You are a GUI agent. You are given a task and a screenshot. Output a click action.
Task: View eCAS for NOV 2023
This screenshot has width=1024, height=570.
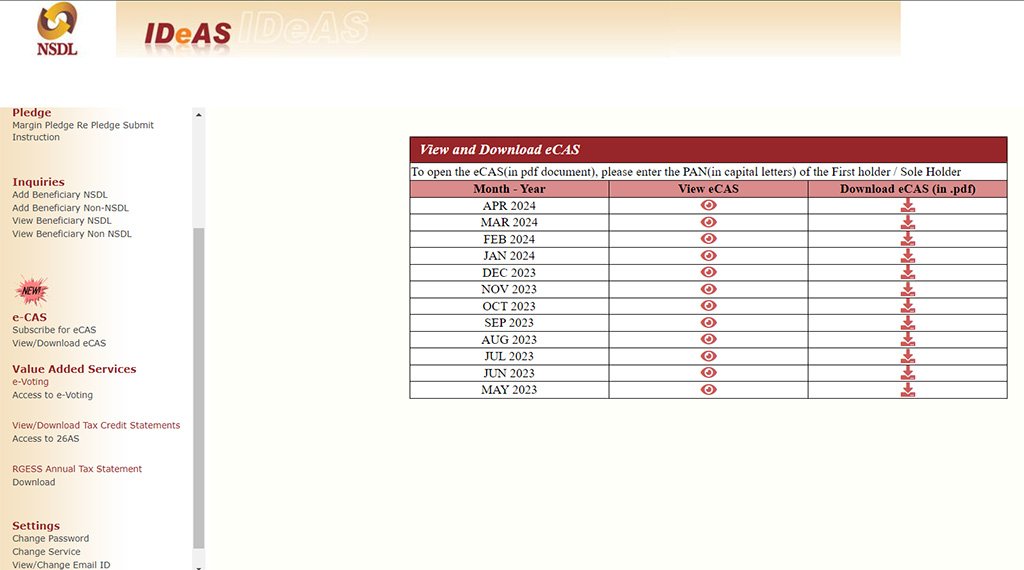(709, 289)
